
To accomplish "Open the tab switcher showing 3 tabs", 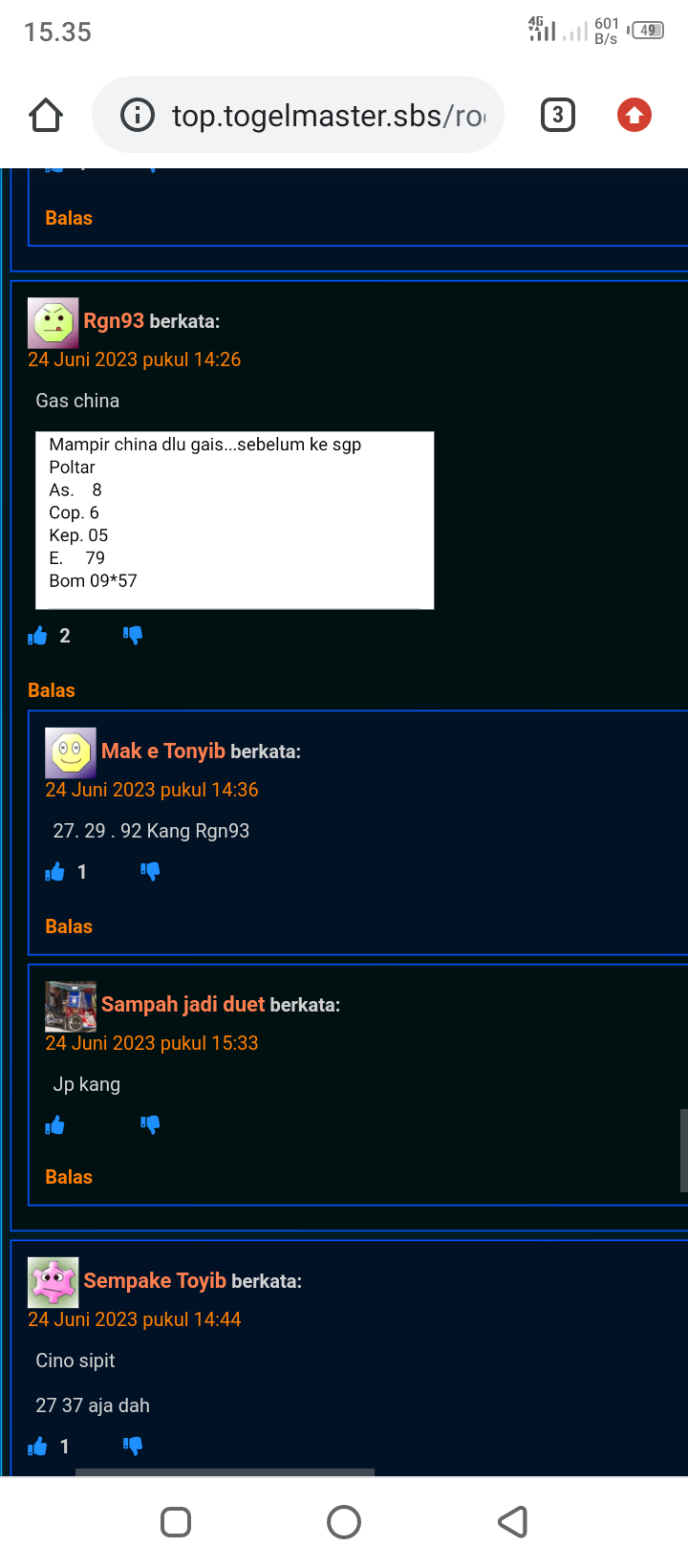I will tap(558, 116).
